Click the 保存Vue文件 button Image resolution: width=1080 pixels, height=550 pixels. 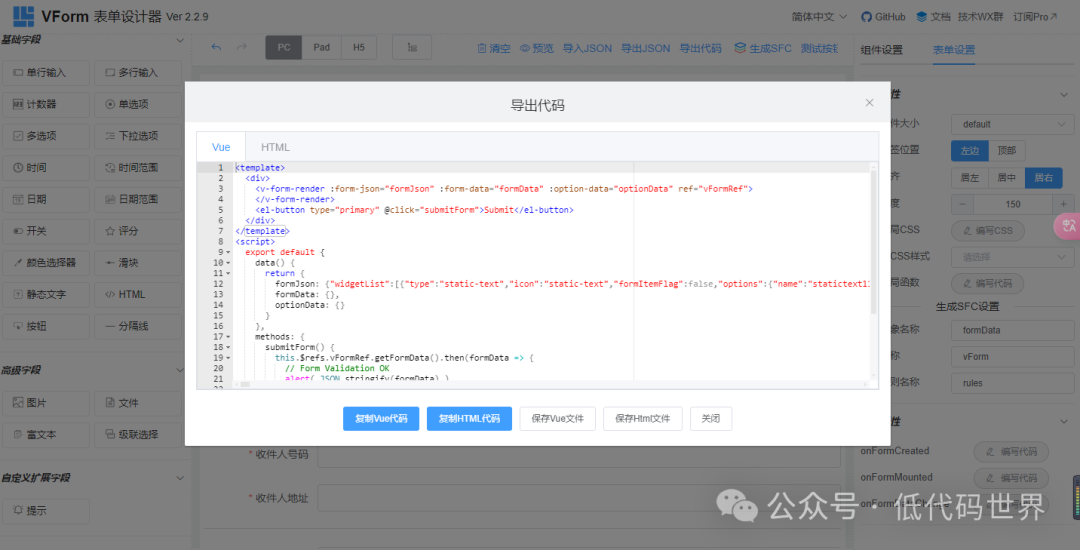click(558, 418)
